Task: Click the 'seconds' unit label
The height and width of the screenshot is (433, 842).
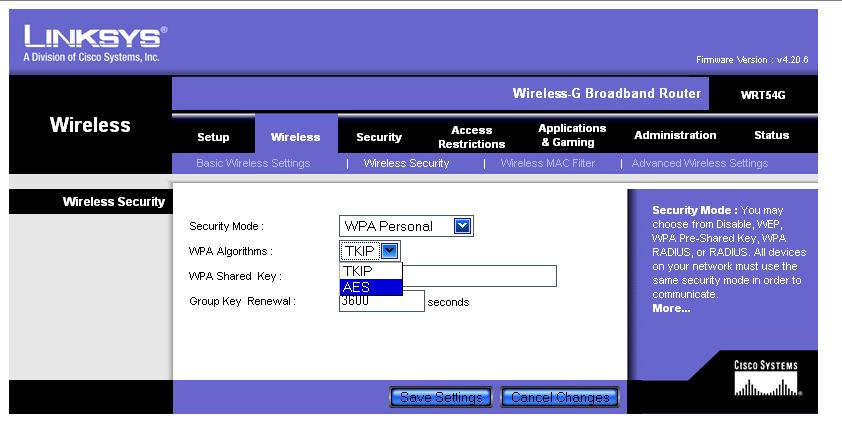Action: pyautogui.click(x=448, y=302)
